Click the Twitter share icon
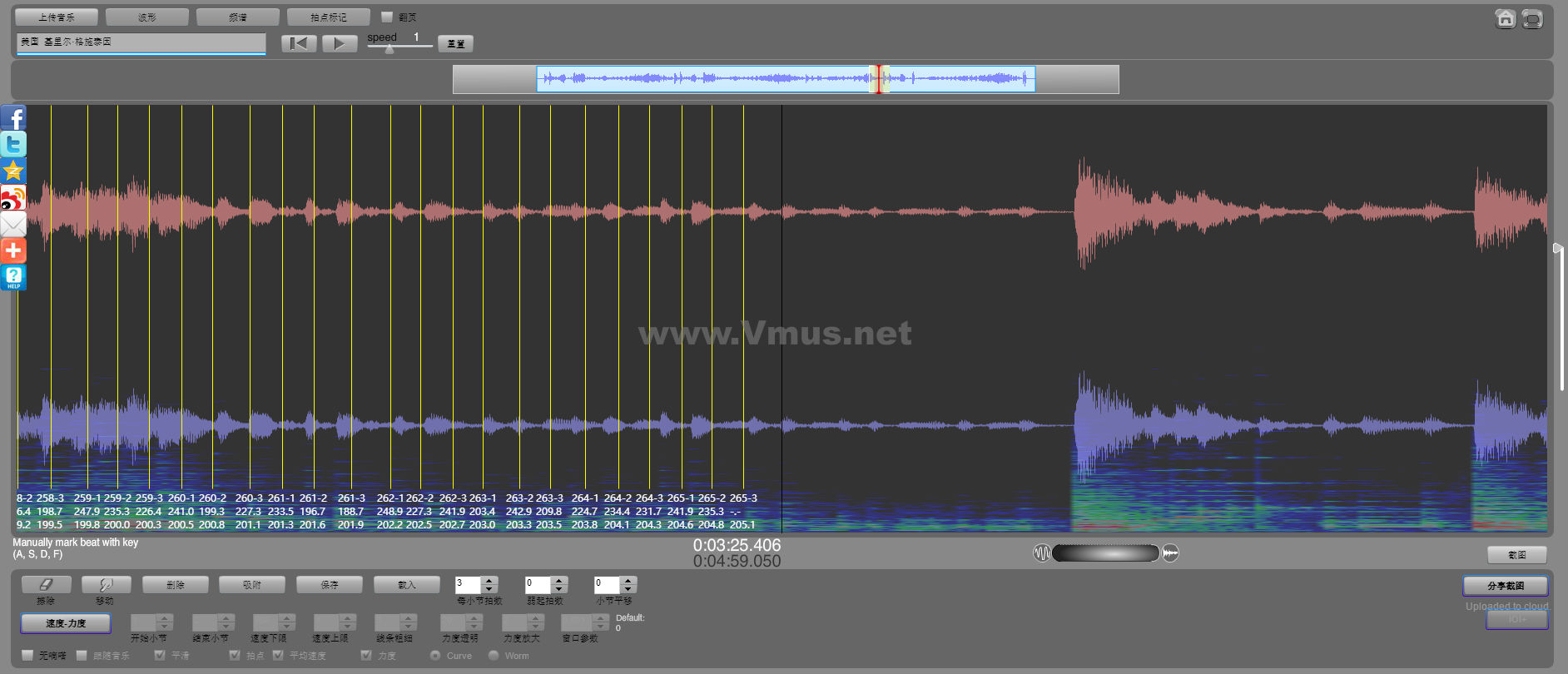The image size is (1568, 674). pyautogui.click(x=13, y=144)
